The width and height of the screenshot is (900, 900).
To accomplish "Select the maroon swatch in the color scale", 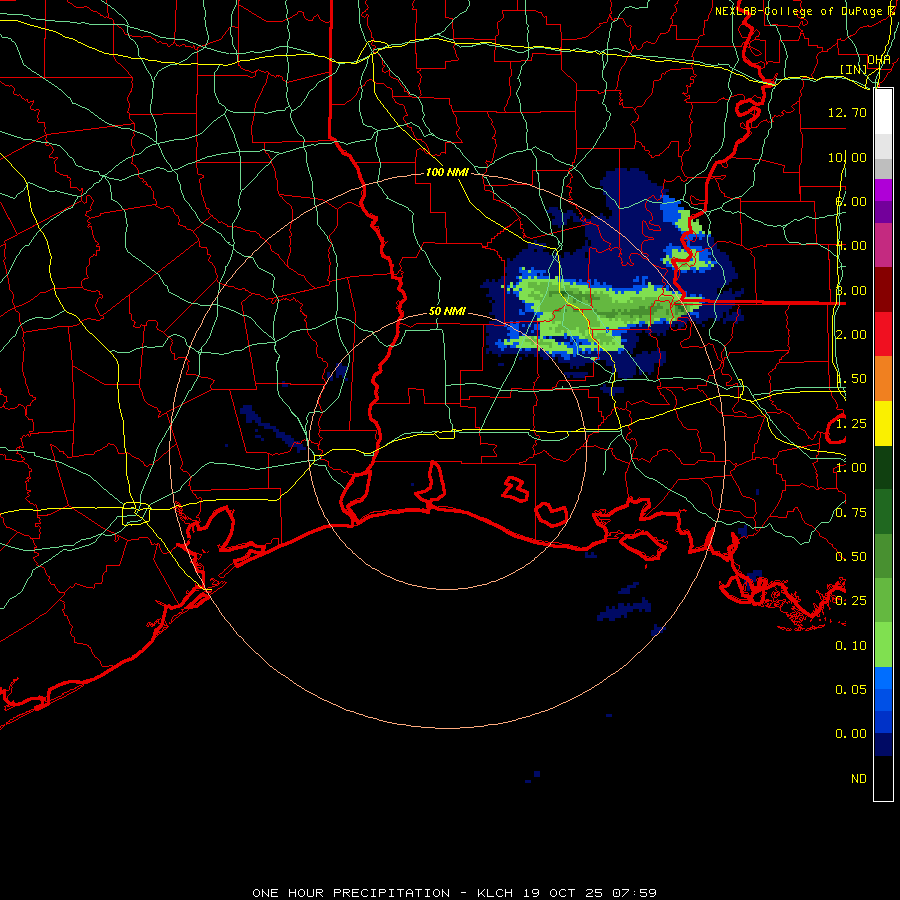I will [x=883, y=290].
